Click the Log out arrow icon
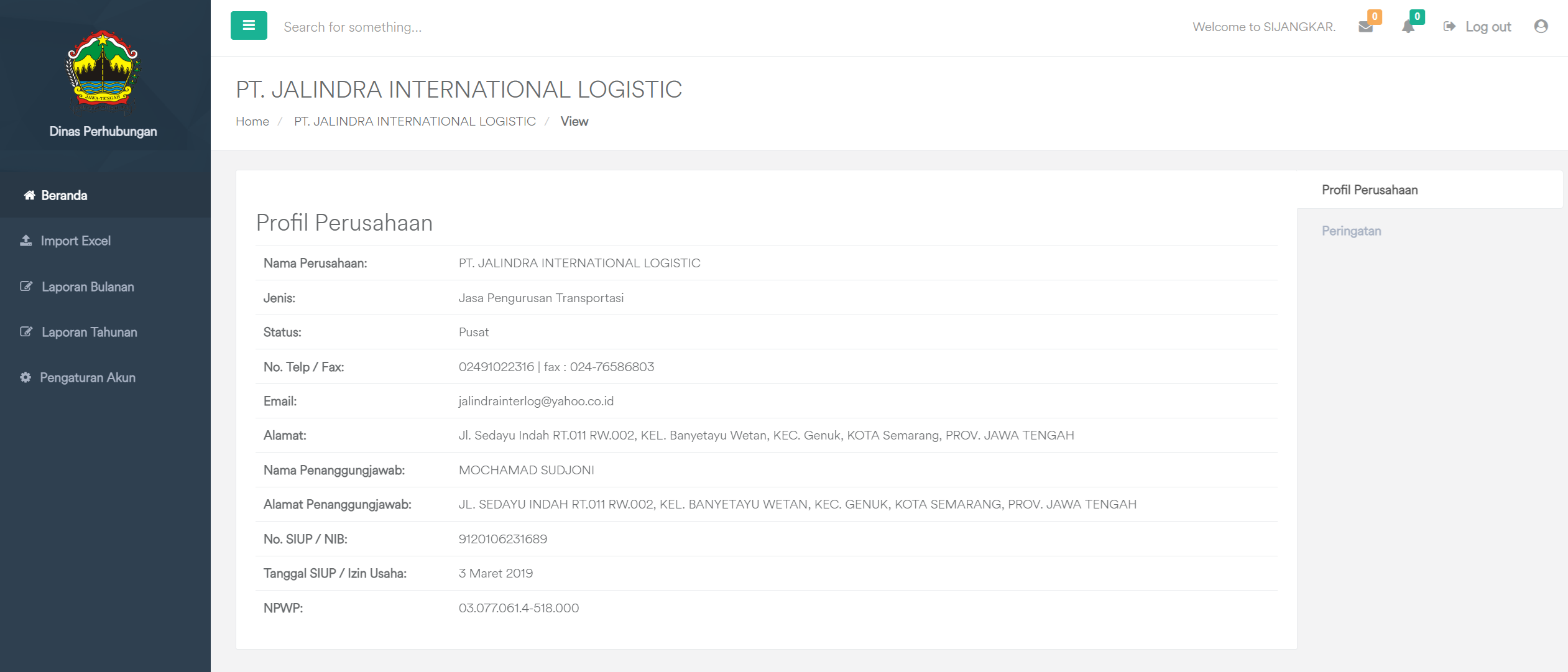1568x672 pixels. [x=1449, y=26]
